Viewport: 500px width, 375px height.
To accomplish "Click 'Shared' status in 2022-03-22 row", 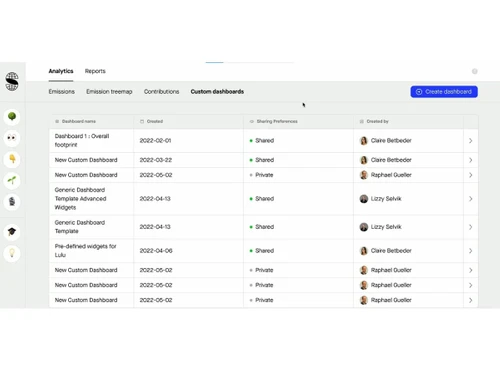I will click(265, 160).
